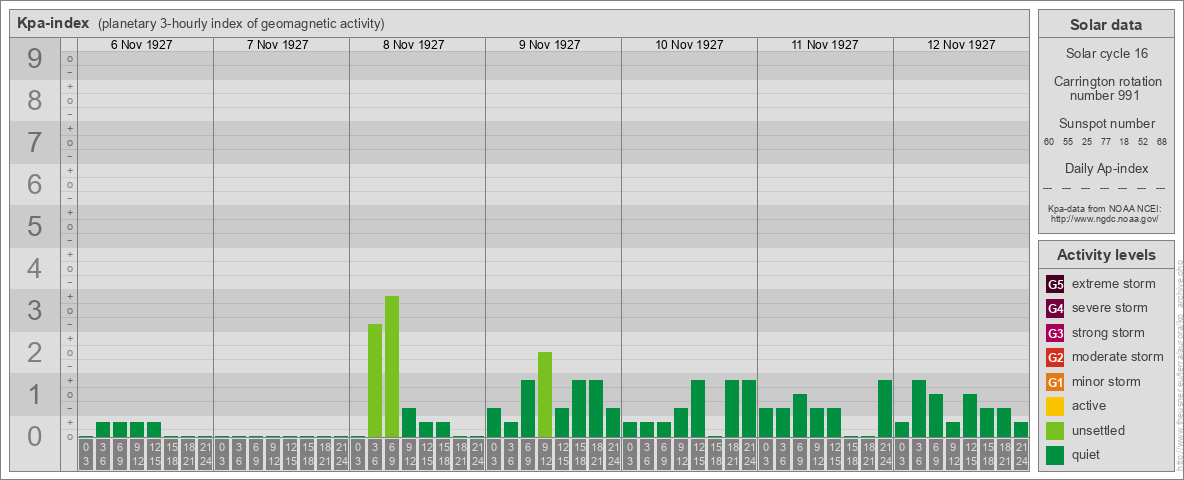Click the 'Kpa-index' chart title
This screenshot has width=1184, height=480.
coord(52,23)
